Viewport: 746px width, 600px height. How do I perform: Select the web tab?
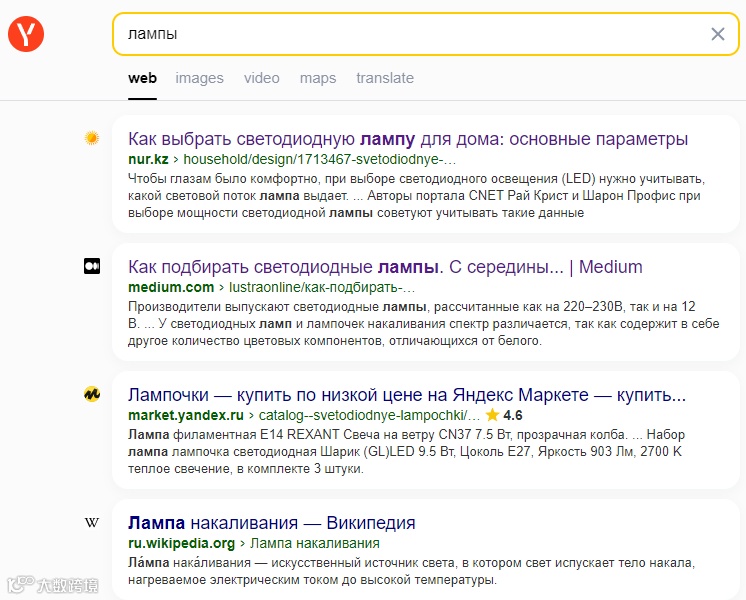(x=142, y=78)
